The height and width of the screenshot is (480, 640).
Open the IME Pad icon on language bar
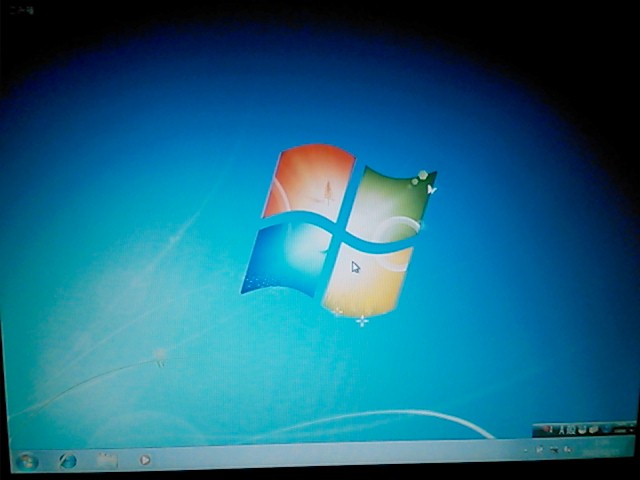(x=582, y=429)
